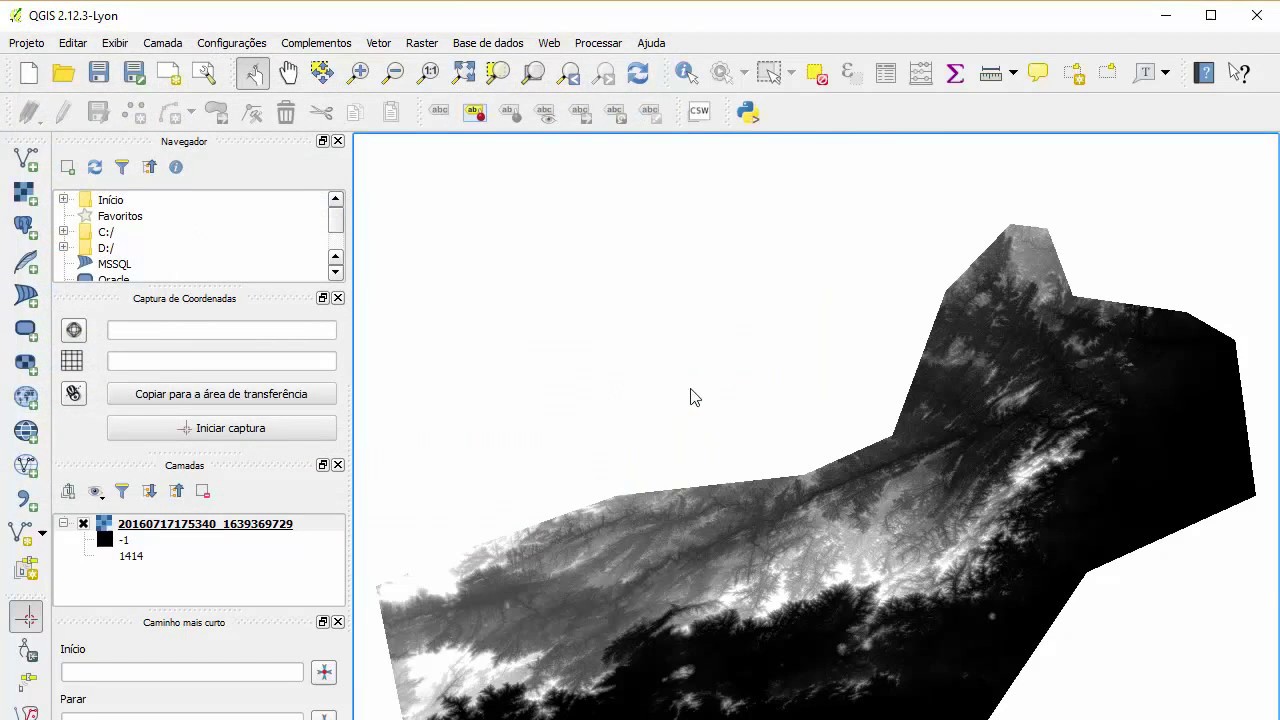1280x720 pixels.
Task: Open the attribute table
Action: [886, 73]
